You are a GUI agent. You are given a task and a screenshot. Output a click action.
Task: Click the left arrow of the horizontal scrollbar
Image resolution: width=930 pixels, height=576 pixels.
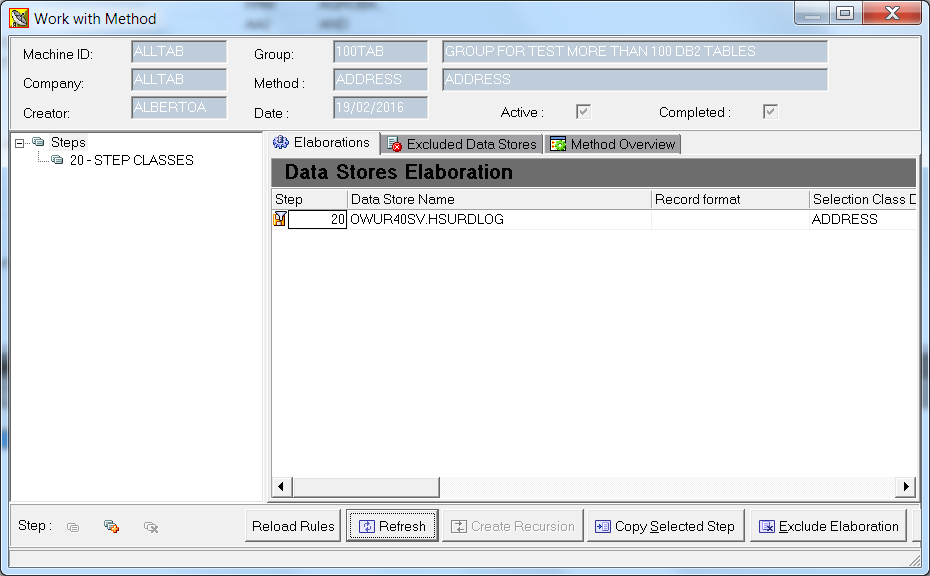tap(281, 487)
